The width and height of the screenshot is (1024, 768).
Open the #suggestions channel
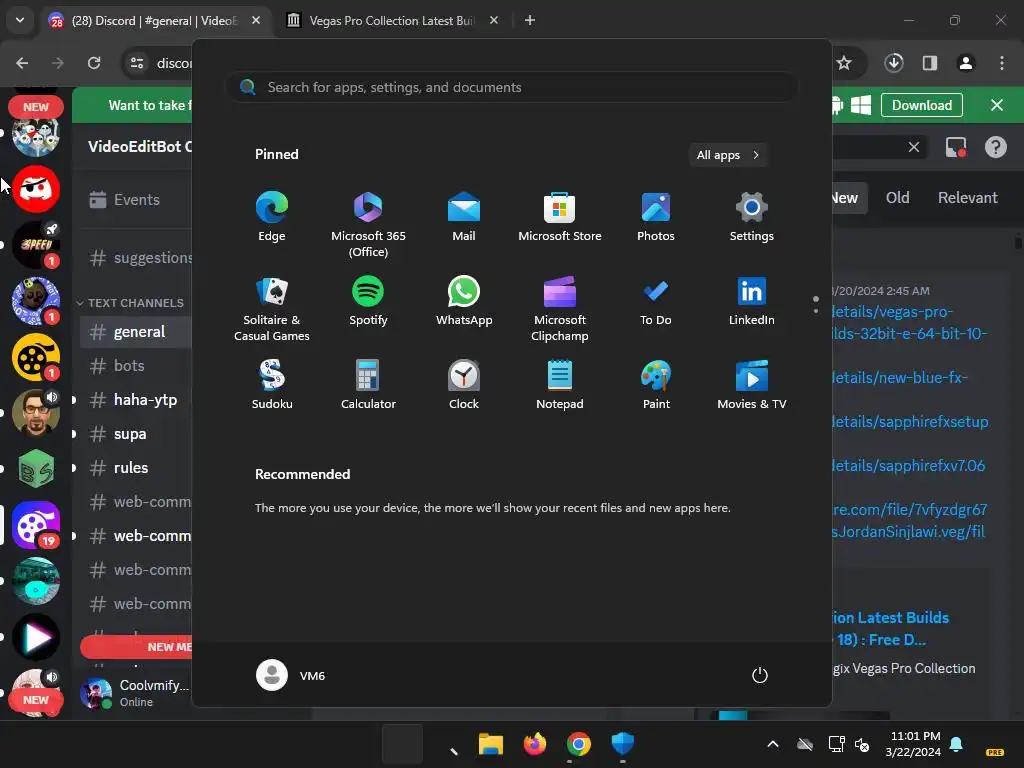[136, 258]
